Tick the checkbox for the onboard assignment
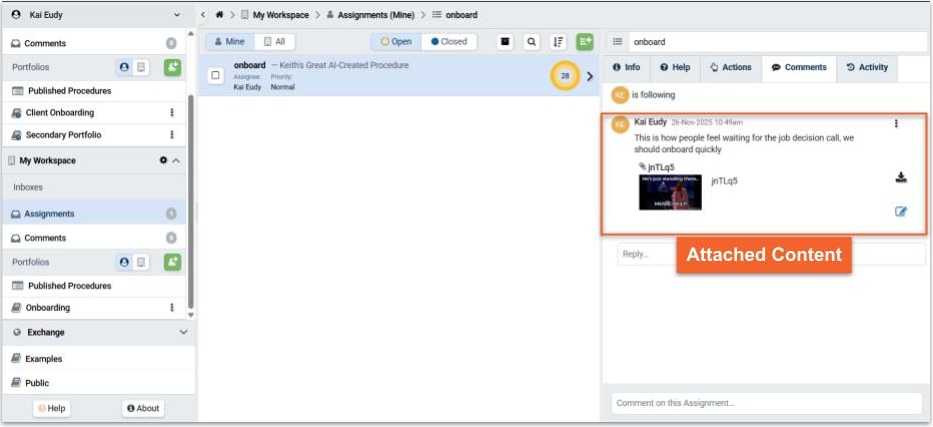Screen dimensions: 933x427 (215, 76)
